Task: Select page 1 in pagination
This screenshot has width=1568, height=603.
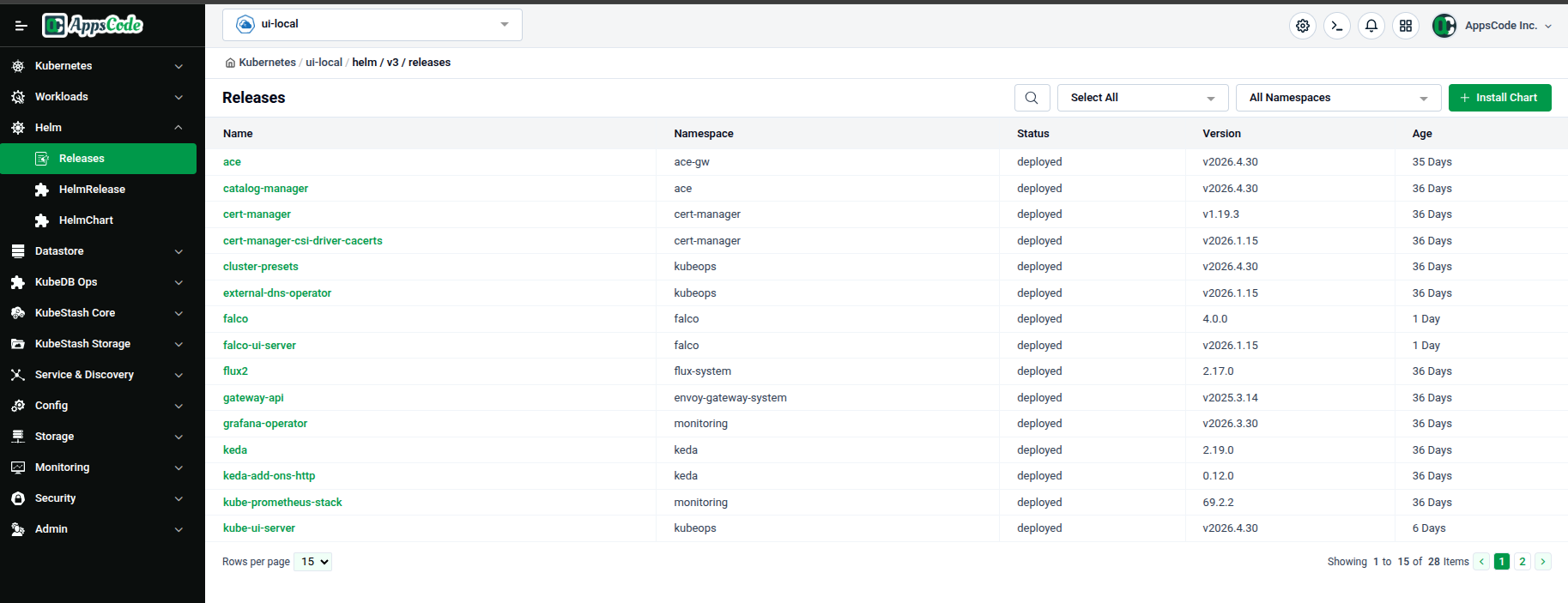Action: point(1502,562)
